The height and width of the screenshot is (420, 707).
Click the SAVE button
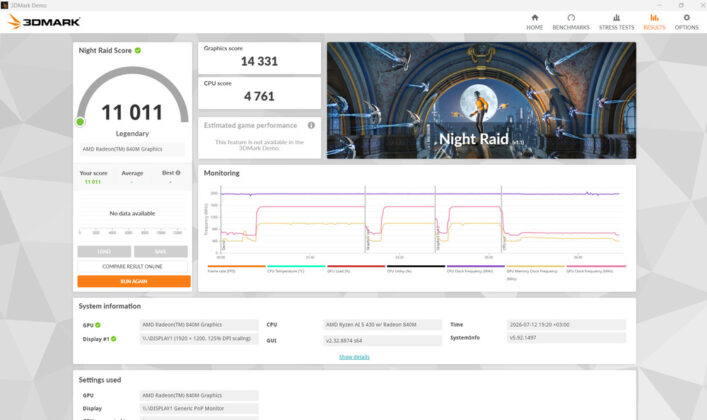coord(161,251)
